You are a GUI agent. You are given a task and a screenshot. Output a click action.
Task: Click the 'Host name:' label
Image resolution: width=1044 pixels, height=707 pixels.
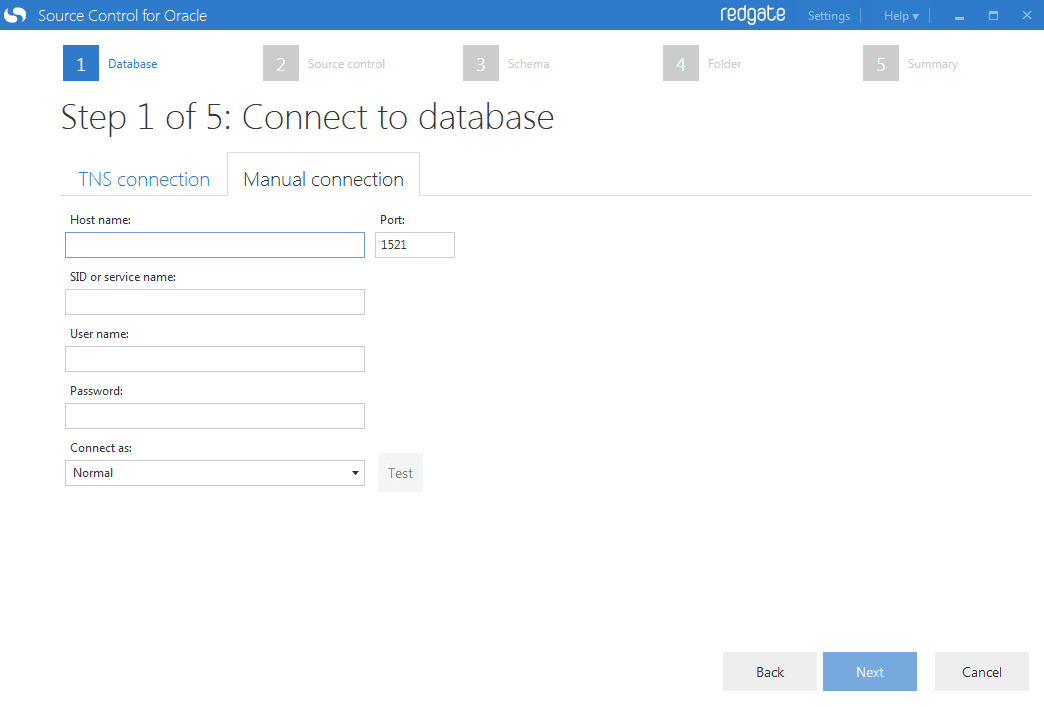pyautogui.click(x=101, y=220)
